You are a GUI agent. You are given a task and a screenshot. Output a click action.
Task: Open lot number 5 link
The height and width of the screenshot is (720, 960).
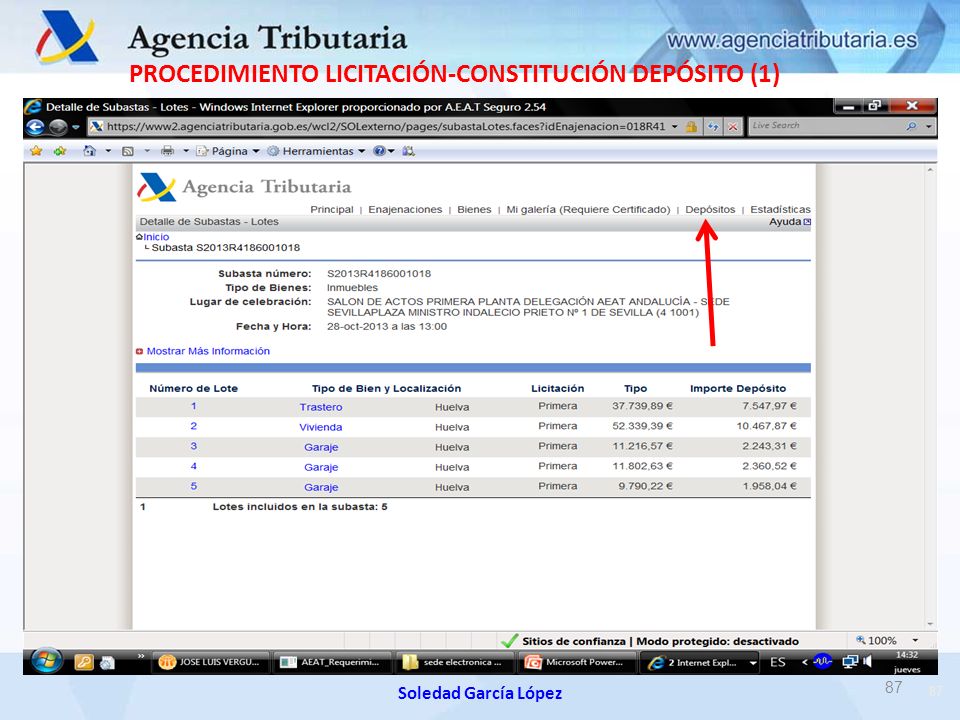pos(193,486)
